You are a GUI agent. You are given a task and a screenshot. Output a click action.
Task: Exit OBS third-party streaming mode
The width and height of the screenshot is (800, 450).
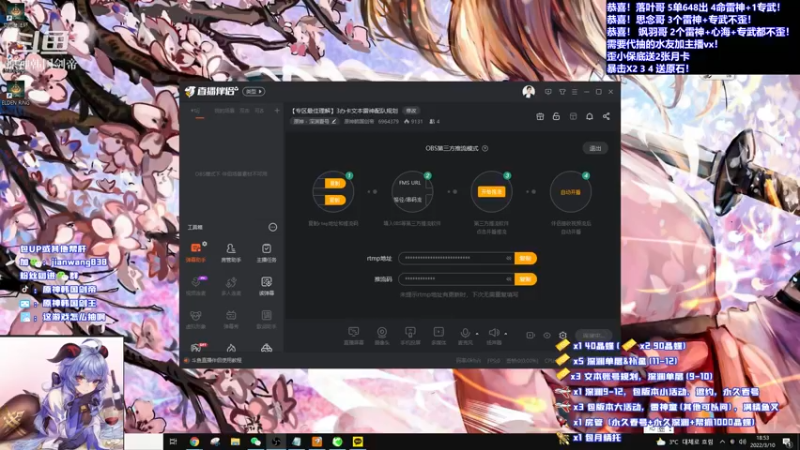click(595, 148)
